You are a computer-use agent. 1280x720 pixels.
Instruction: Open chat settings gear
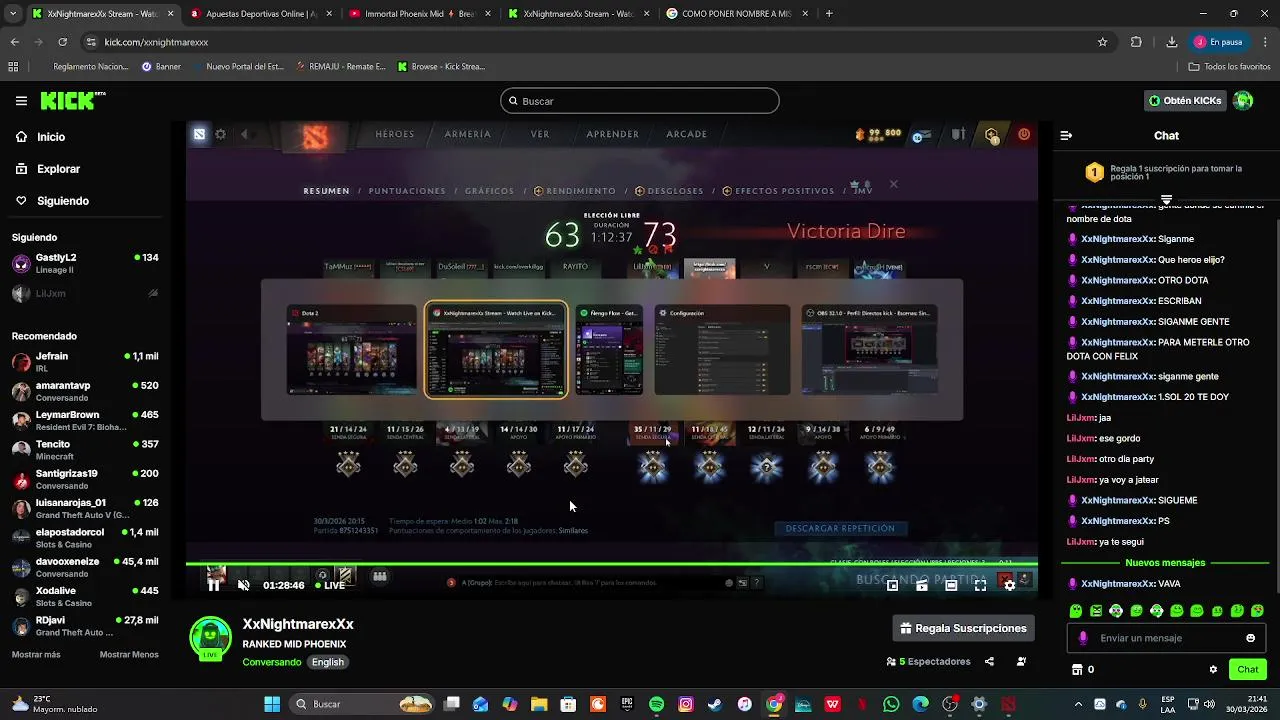tap(1213, 669)
